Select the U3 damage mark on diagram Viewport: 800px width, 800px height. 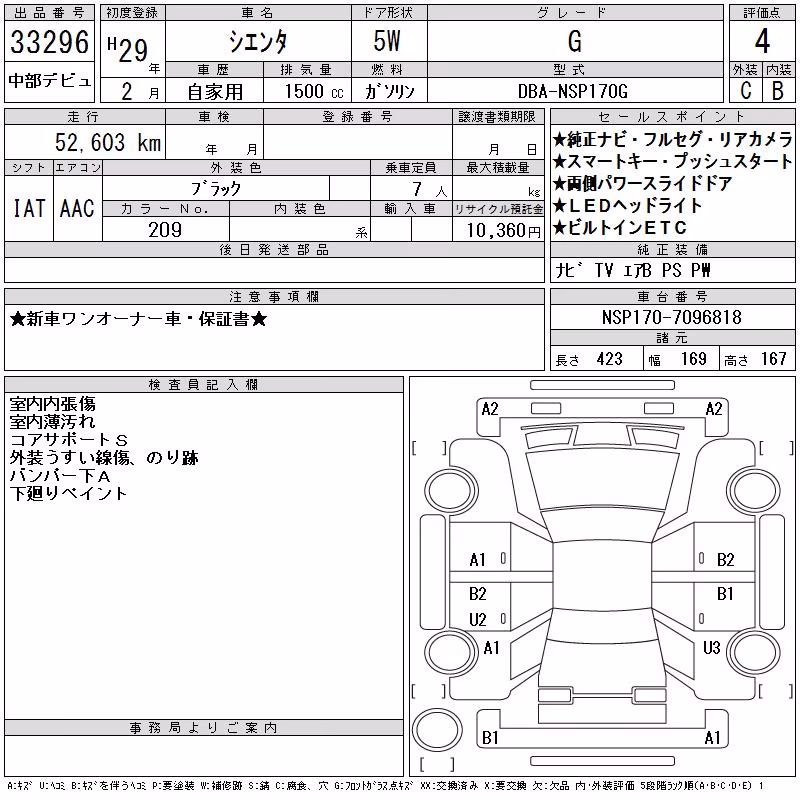coord(711,648)
